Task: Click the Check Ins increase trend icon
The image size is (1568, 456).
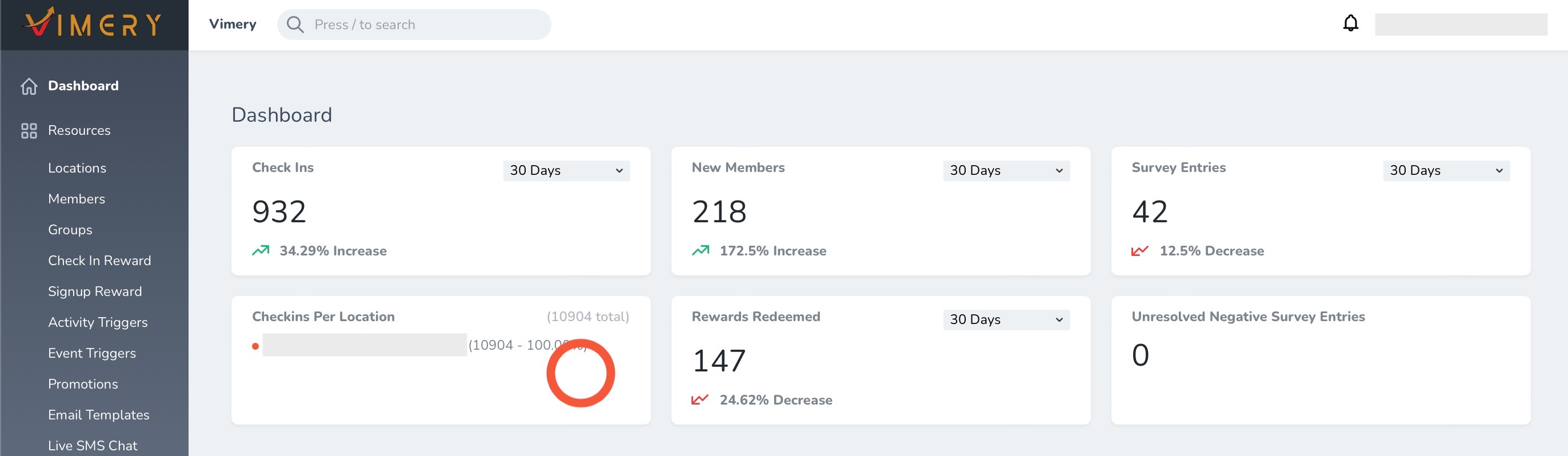Action: 261,250
